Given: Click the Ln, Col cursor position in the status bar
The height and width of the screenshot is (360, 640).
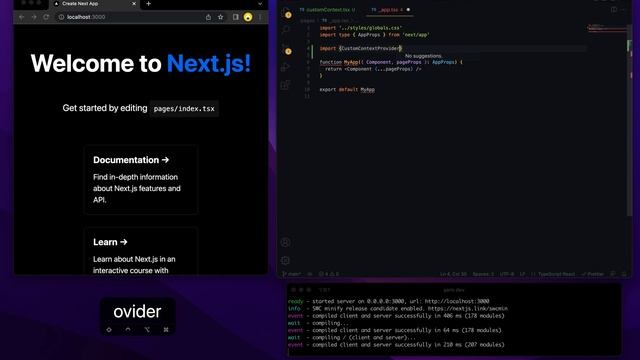Looking at the screenshot, I should [453, 274].
